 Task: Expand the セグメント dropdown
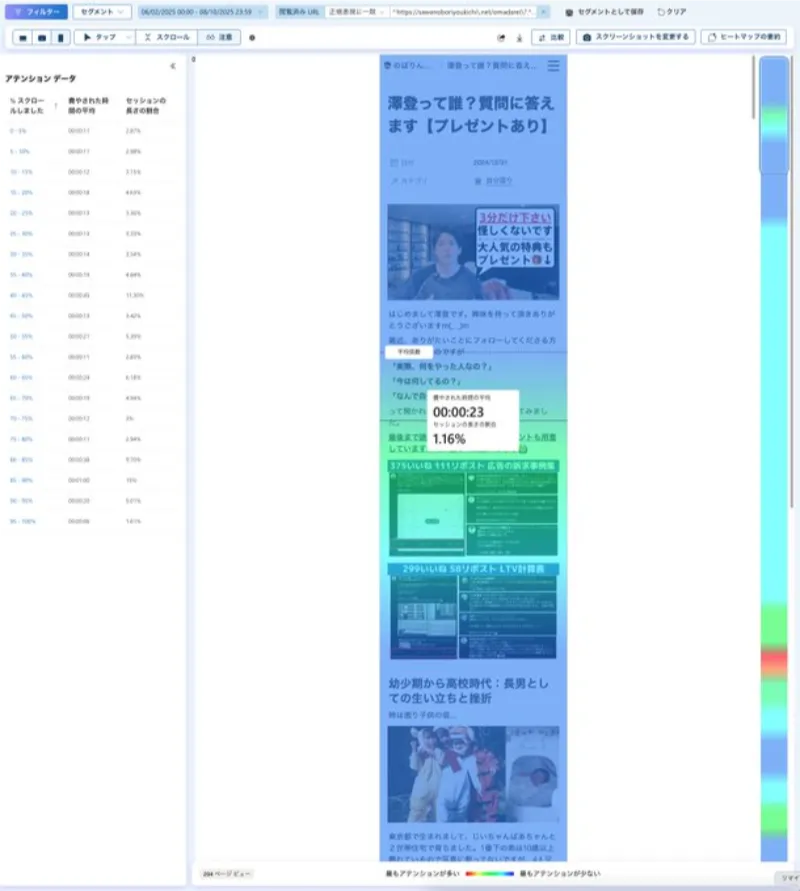coord(102,12)
